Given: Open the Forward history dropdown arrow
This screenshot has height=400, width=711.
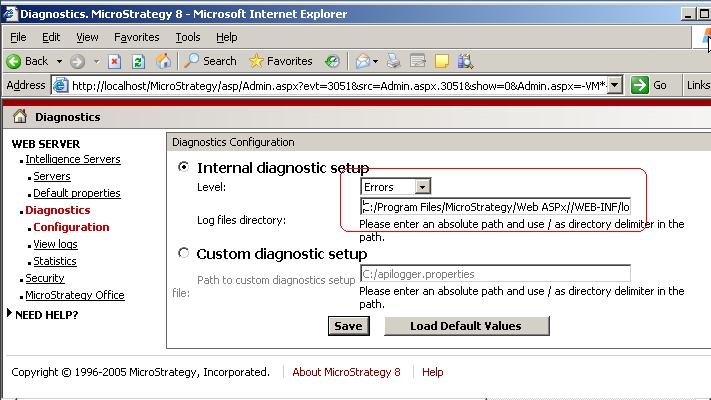Looking at the screenshot, I should 96,61.
